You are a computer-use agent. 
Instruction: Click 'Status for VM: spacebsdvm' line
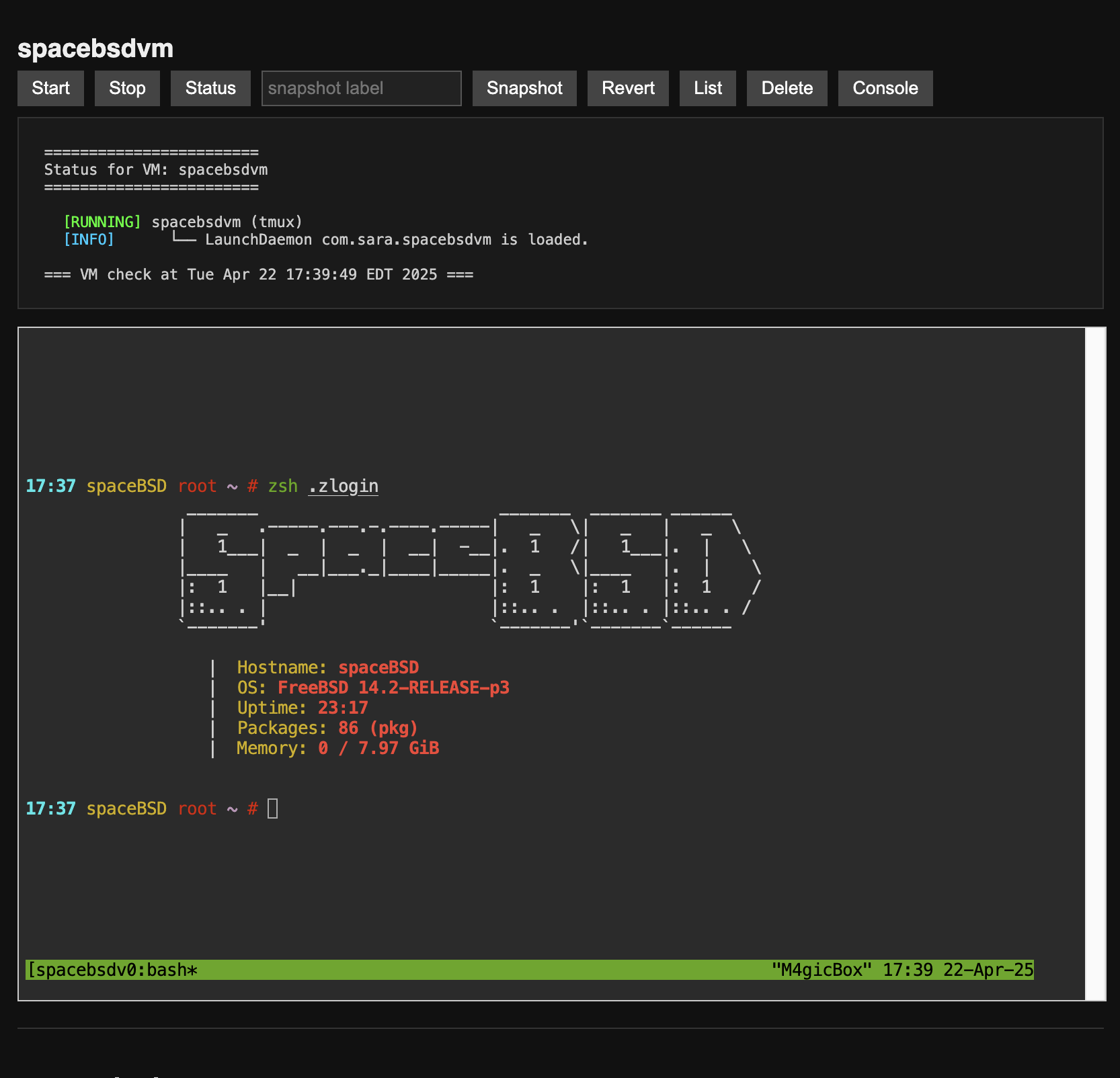pos(156,169)
